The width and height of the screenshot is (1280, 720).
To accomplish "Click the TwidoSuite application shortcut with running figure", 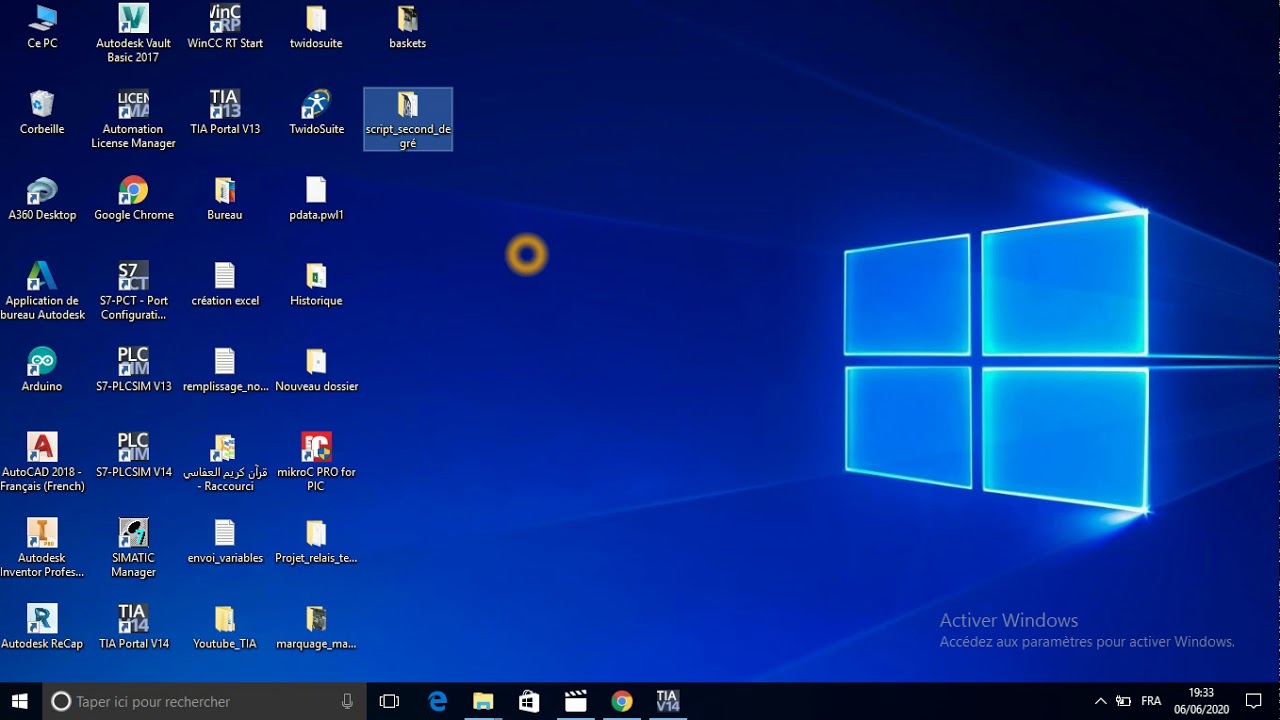I will 316,113.
